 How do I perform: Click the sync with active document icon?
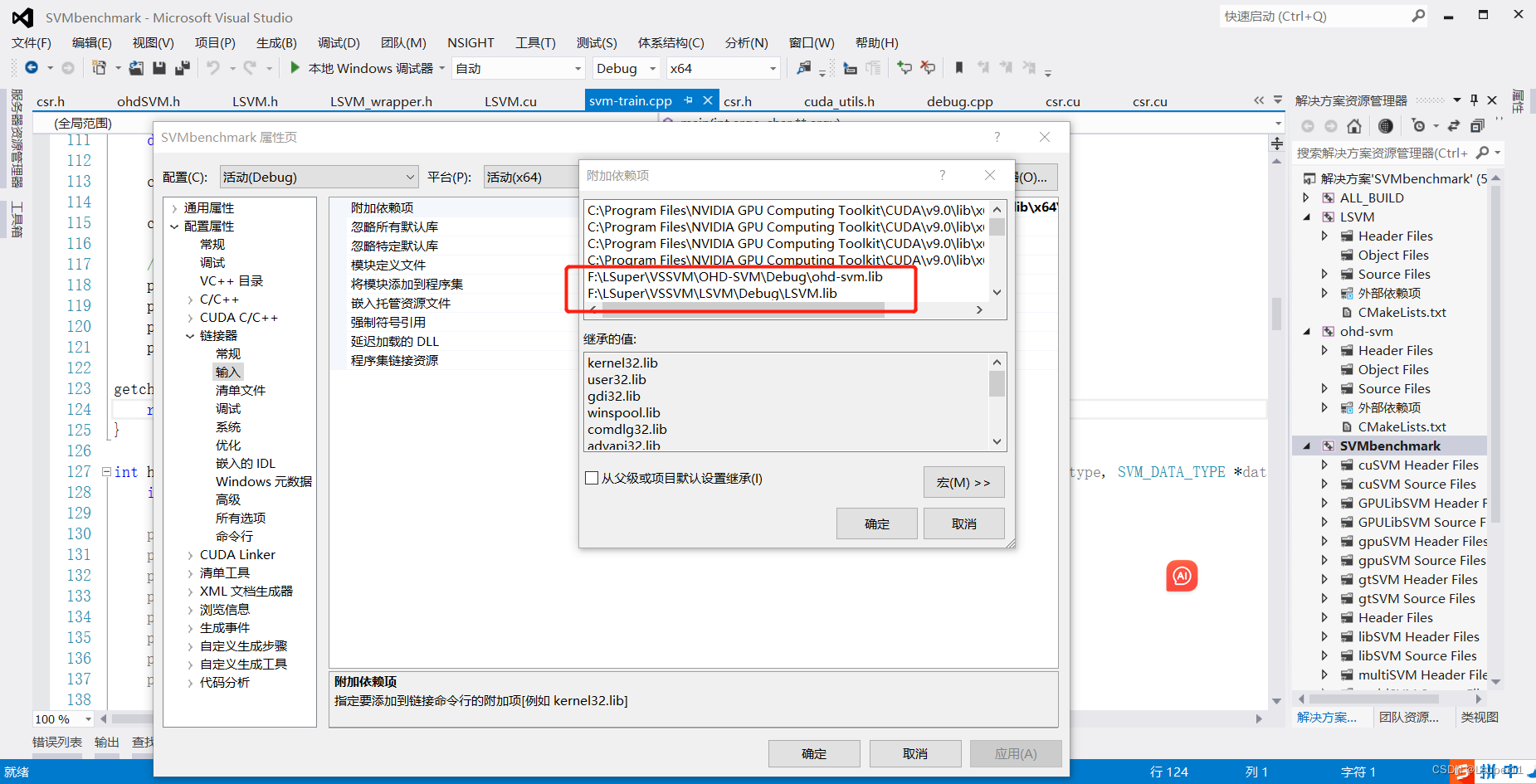coord(1453,126)
